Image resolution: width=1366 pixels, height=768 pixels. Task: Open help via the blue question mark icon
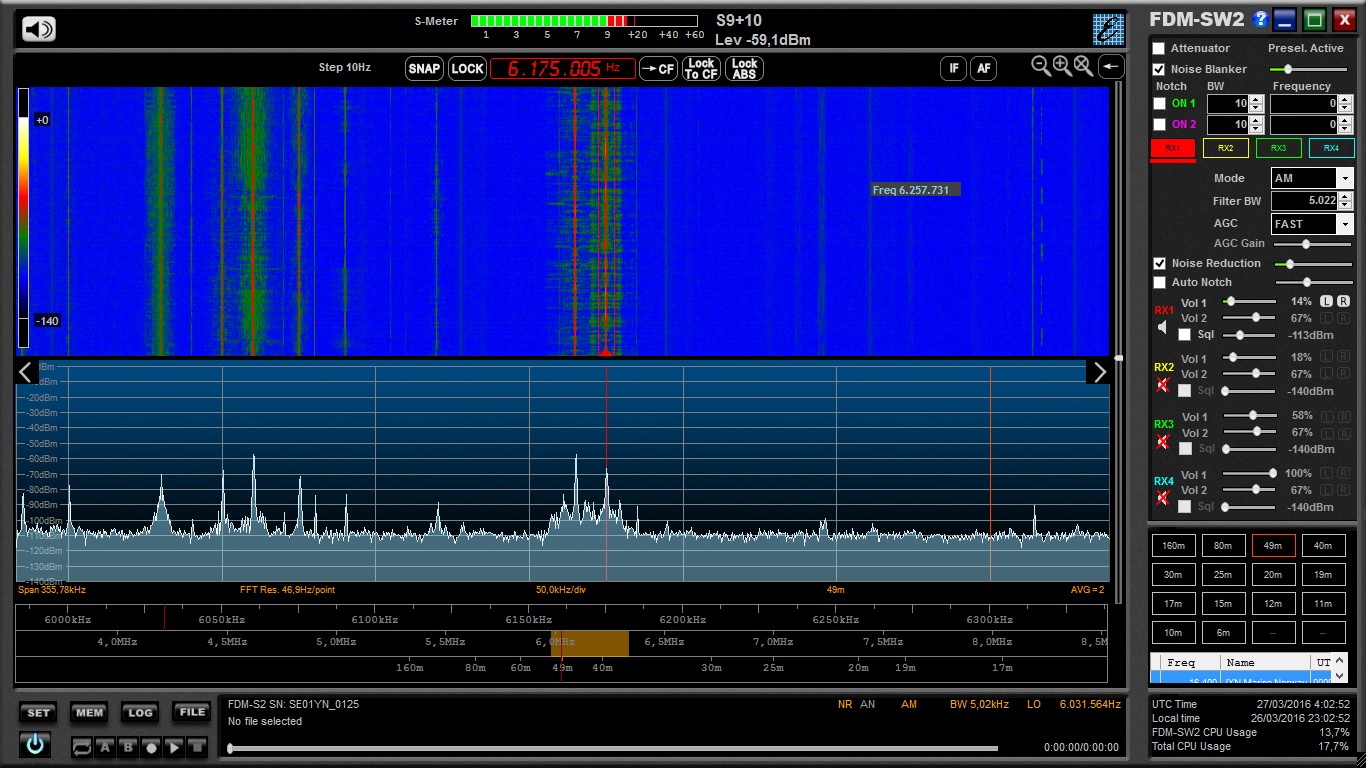(x=1261, y=19)
